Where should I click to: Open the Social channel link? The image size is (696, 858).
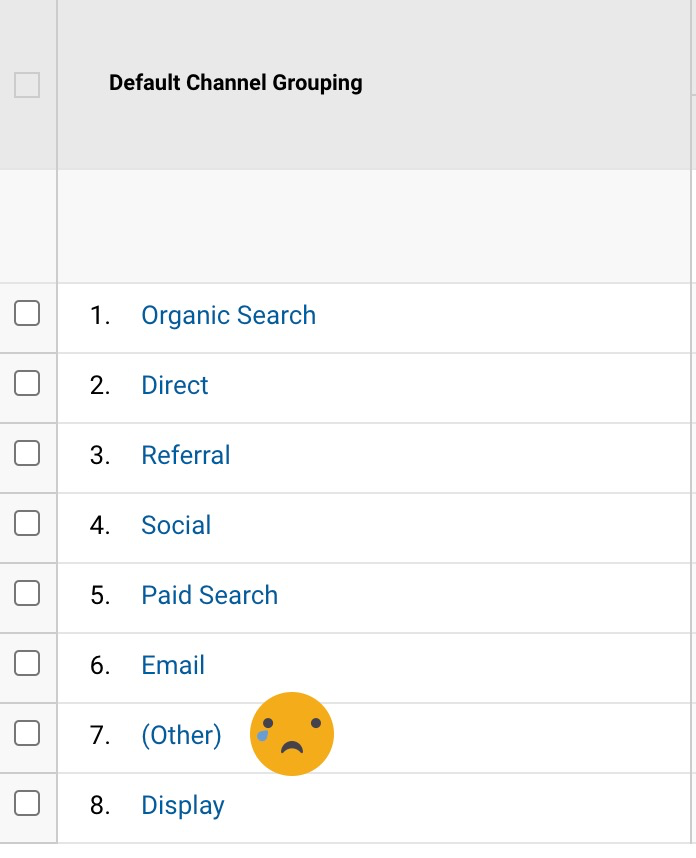[x=176, y=525]
